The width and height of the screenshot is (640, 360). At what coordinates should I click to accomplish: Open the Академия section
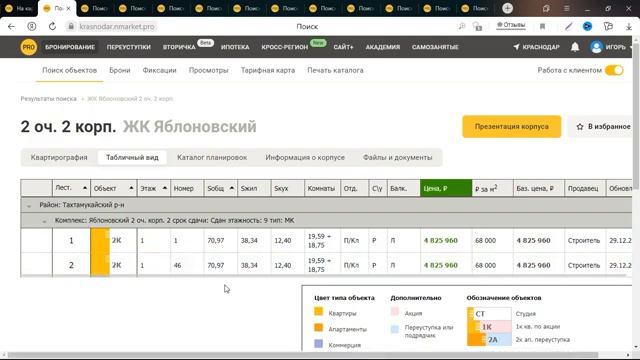(382, 47)
